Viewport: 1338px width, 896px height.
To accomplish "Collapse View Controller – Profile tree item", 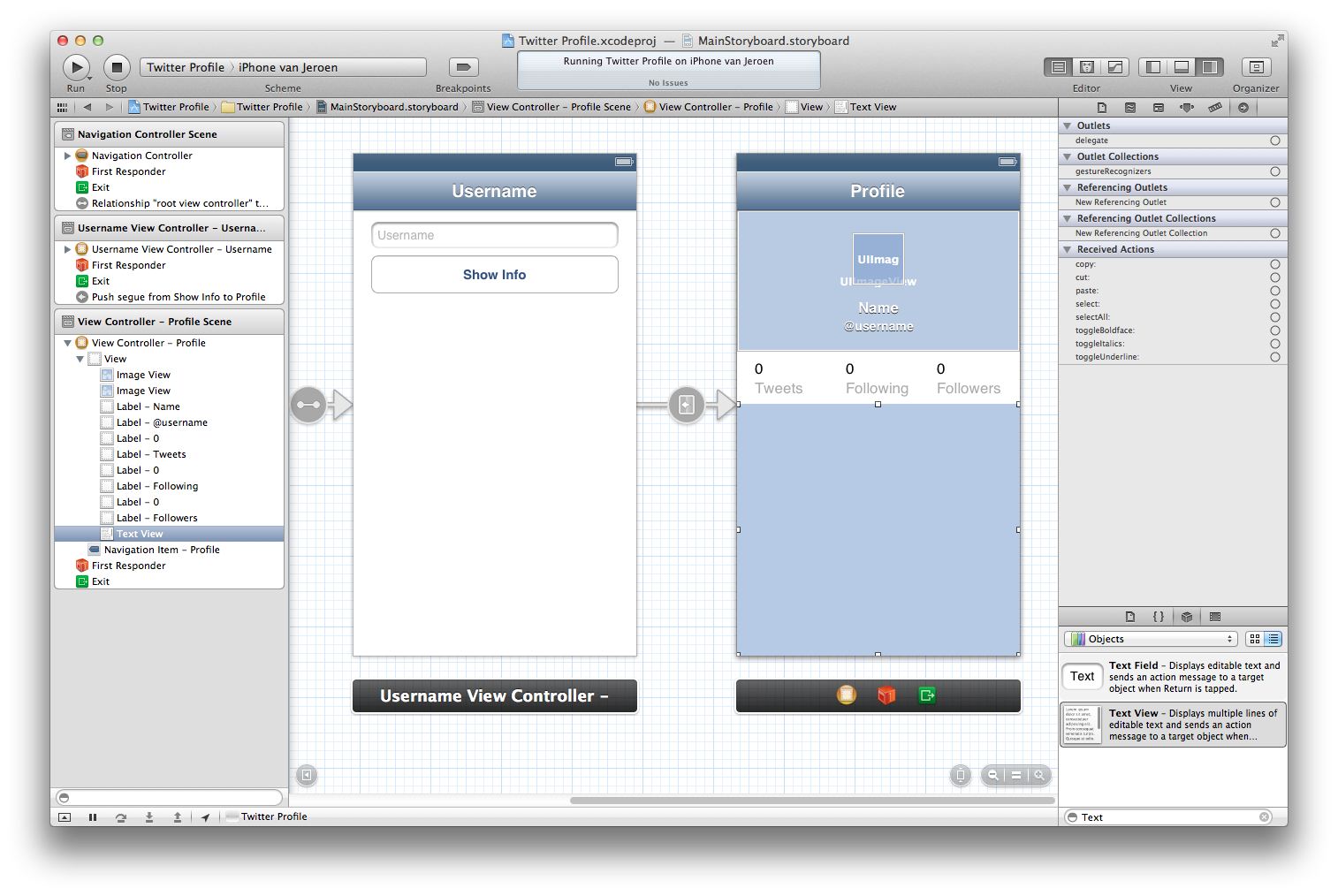I will pos(67,343).
